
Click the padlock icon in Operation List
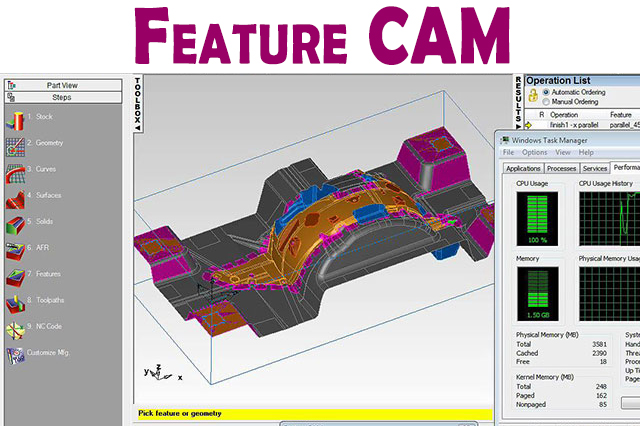tap(533, 96)
